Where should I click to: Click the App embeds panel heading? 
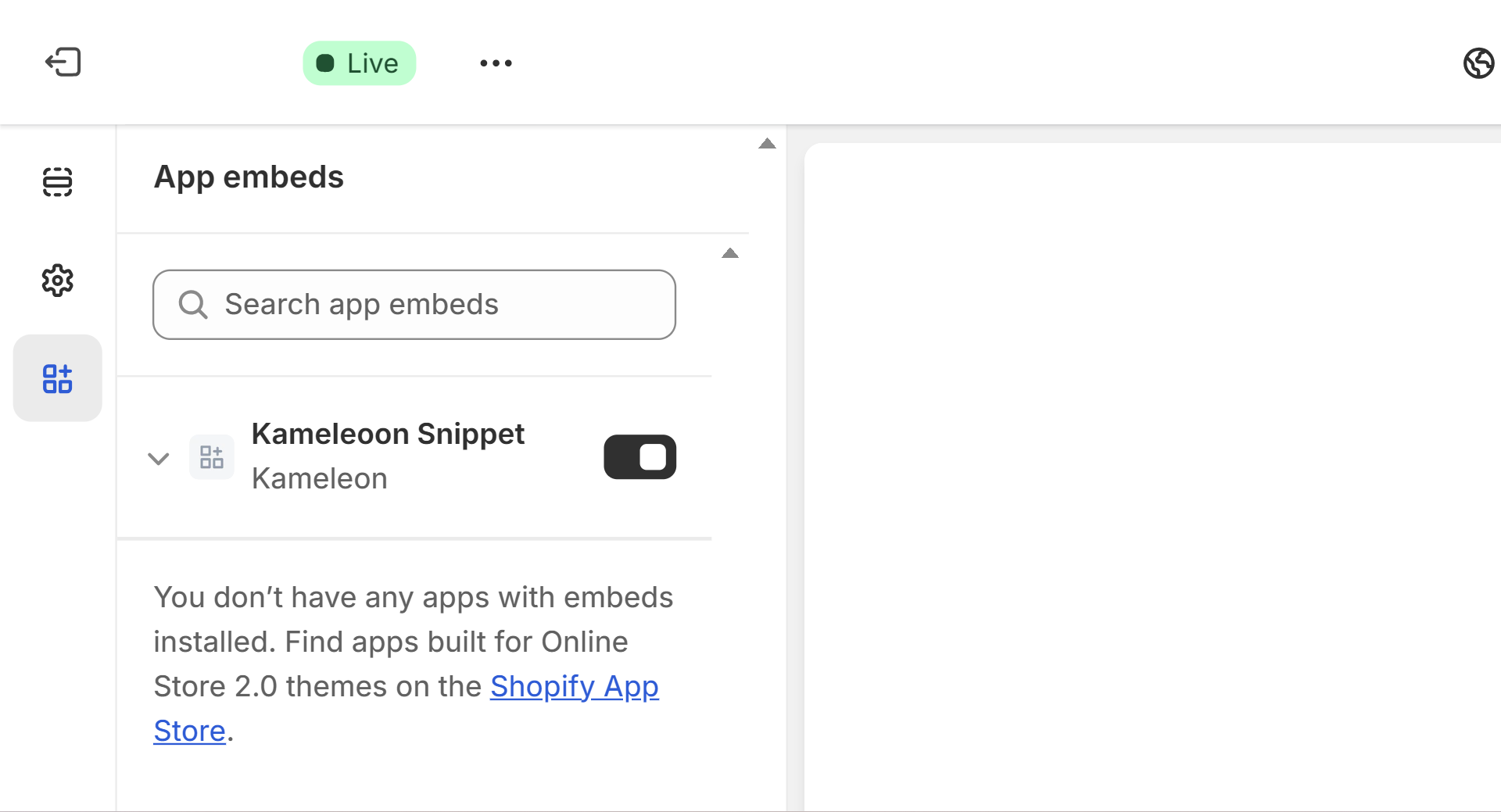(249, 177)
